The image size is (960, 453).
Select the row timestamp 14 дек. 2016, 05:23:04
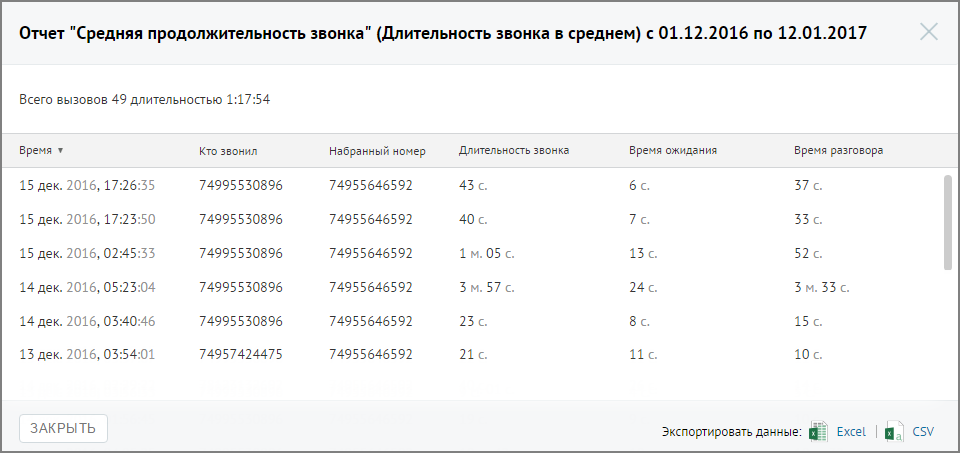point(87,287)
